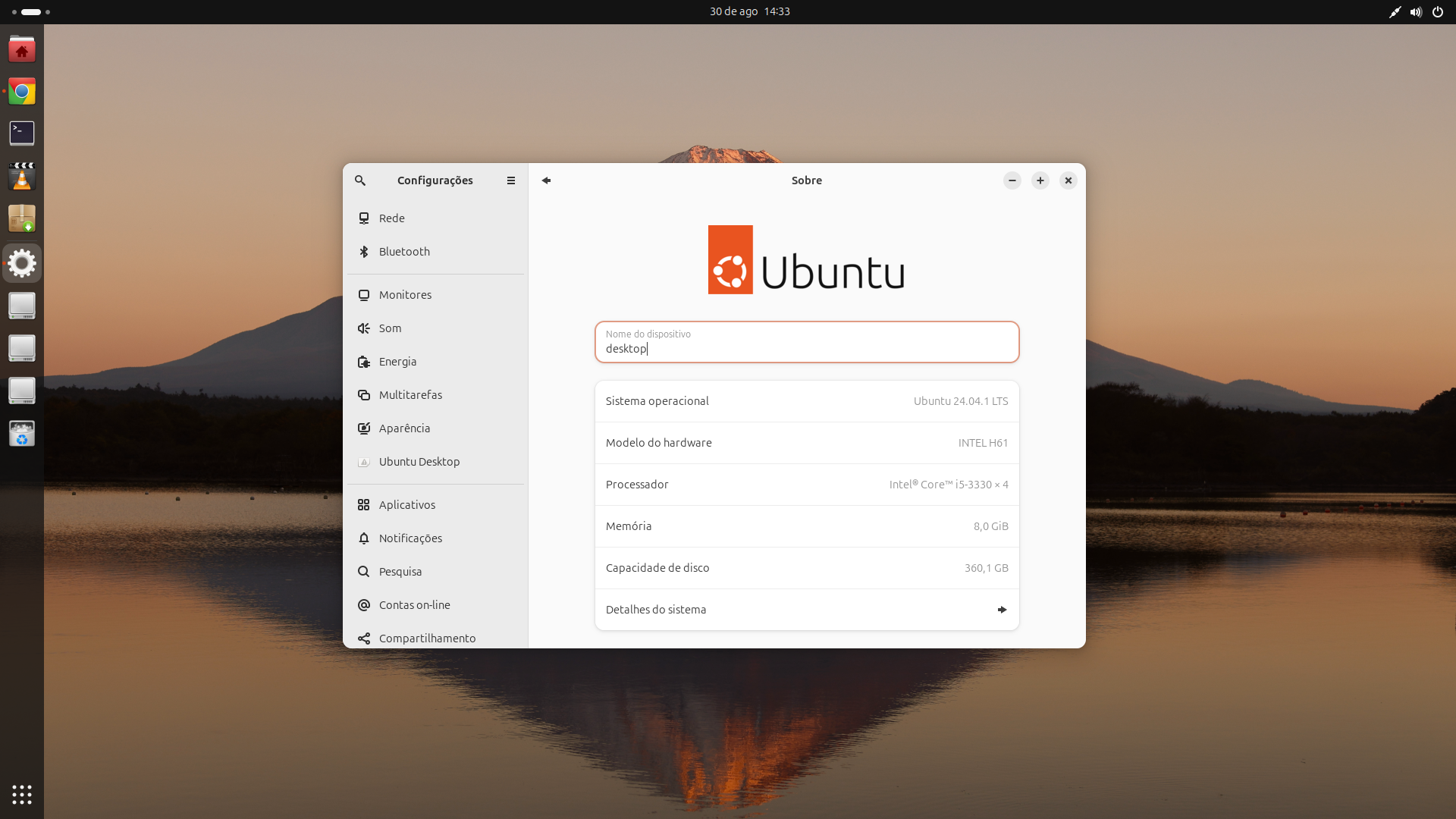The width and height of the screenshot is (1456, 819).
Task: Open the power menu in top bar
Action: 1438,11
